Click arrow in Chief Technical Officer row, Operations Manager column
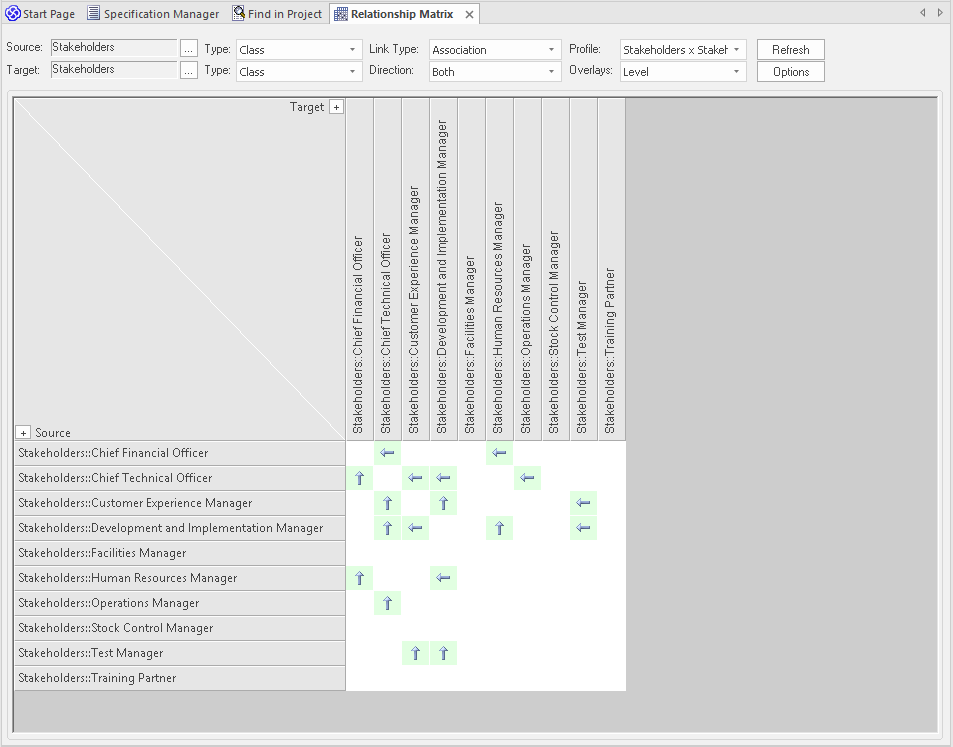The width and height of the screenshot is (953, 747). pyautogui.click(x=528, y=478)
